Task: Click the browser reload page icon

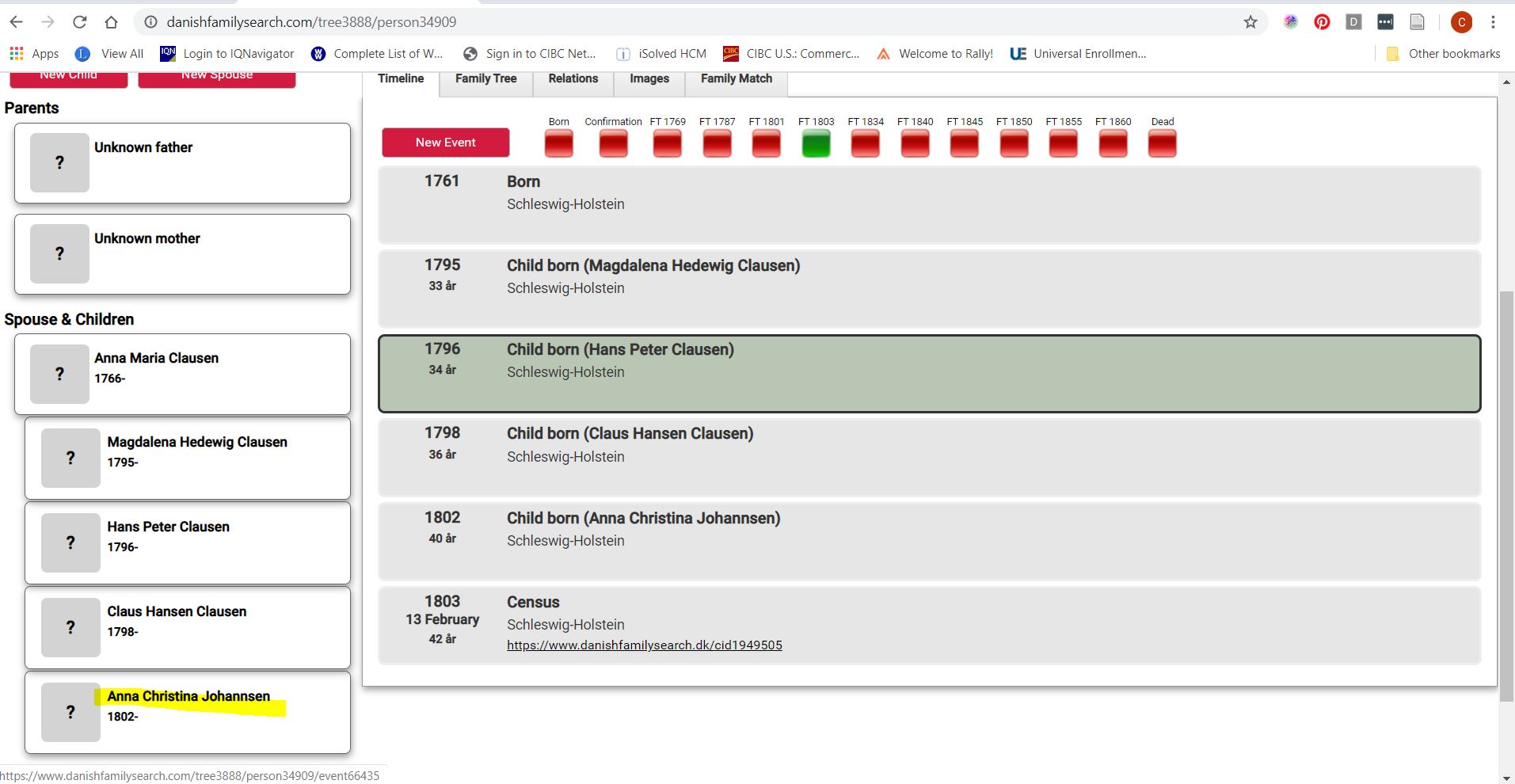Action: pos(79,22)
